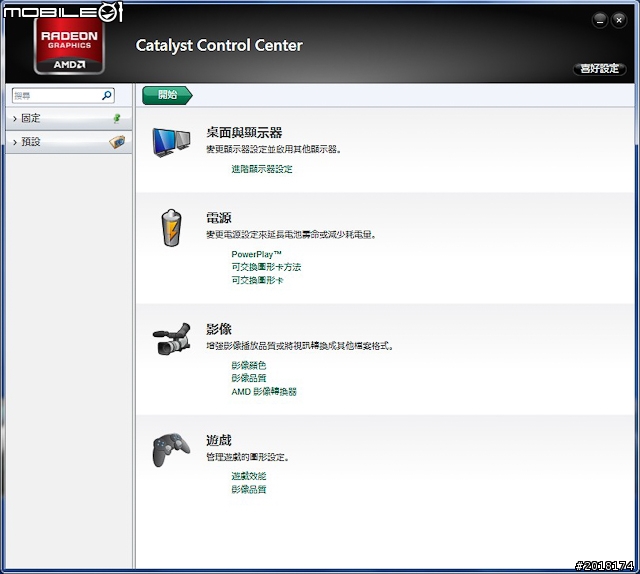The height and width of the screenshot is (574, 640).
Task: Open the 喜好設定 preferences button
Action: click(x=600, y=69)
